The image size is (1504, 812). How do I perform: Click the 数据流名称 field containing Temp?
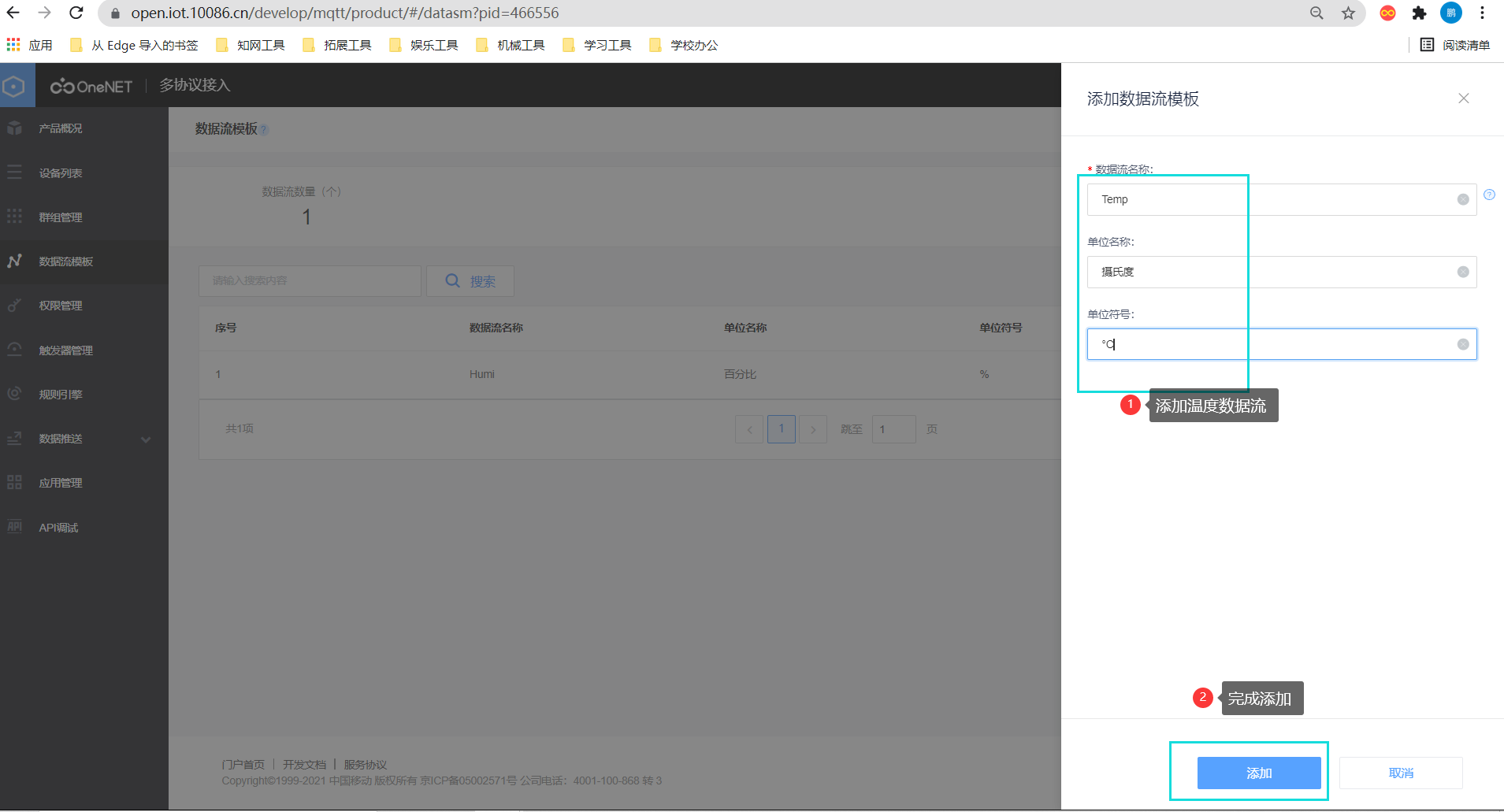pos(1282,199)
